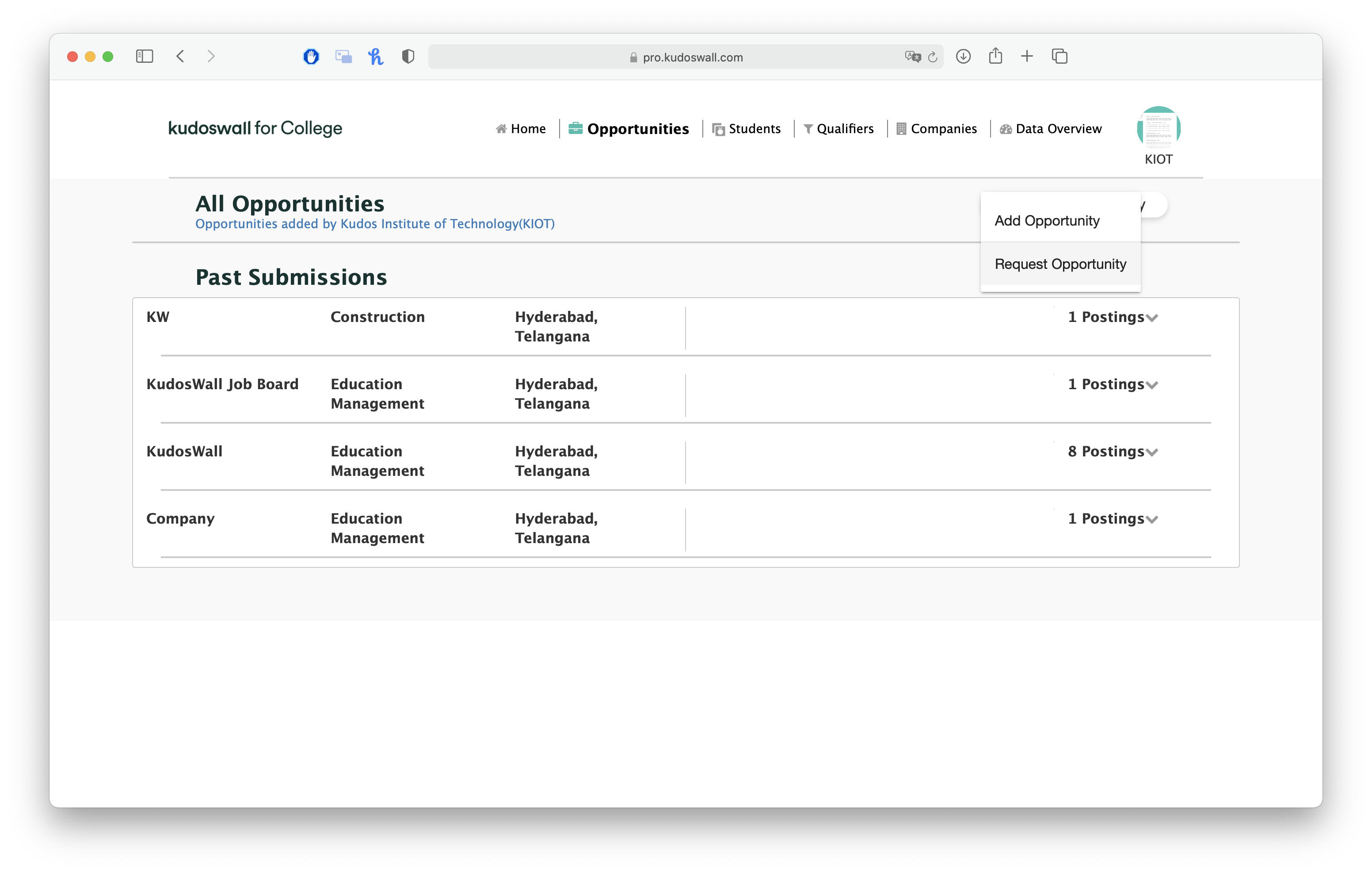1372x873 pixels.
Task: Click the KIOT label under avatar
Action: click(x=1159, y=159)
